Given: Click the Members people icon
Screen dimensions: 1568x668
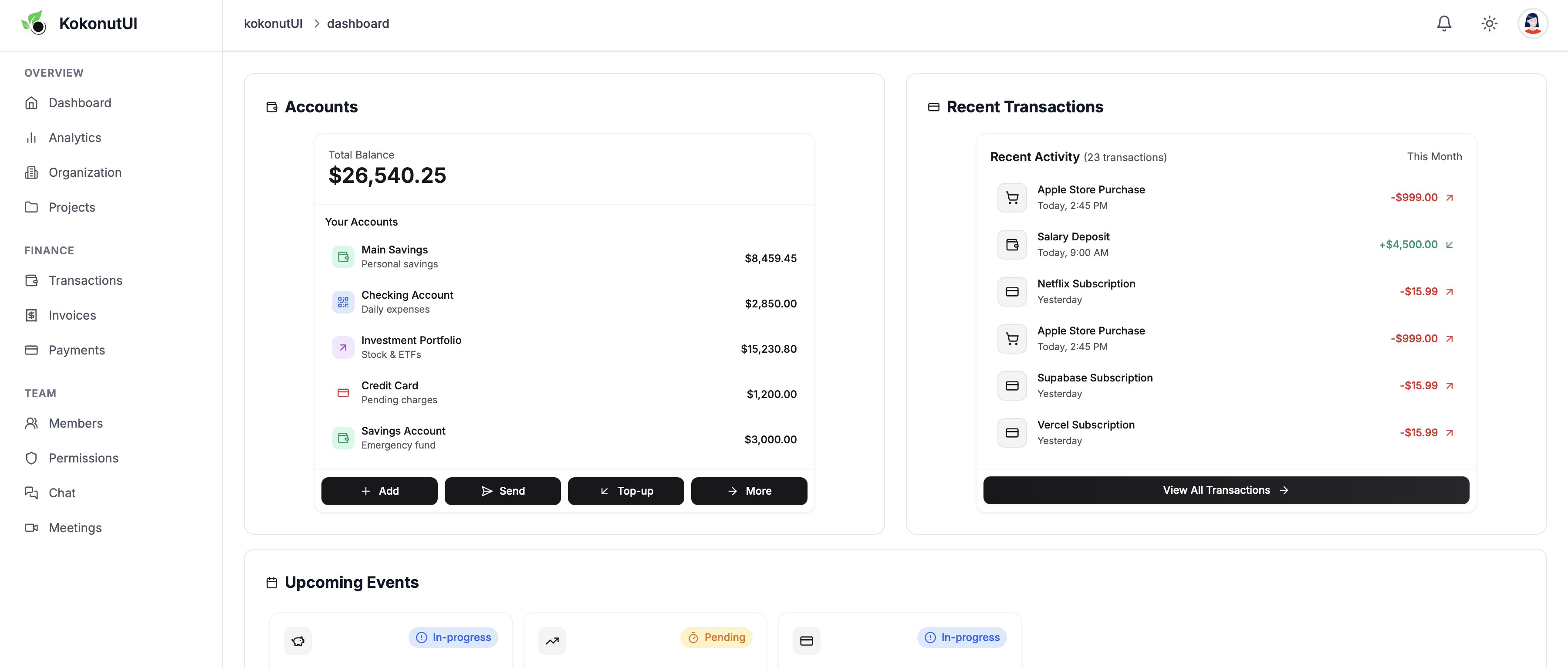Looking at the screenshot, I should (x=32, y=423).
